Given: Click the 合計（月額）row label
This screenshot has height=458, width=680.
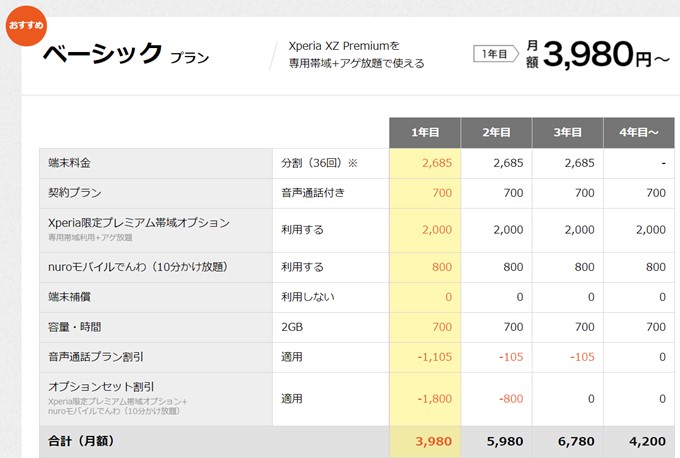Looking at the screenshot, I should click(x=88, y=441).
